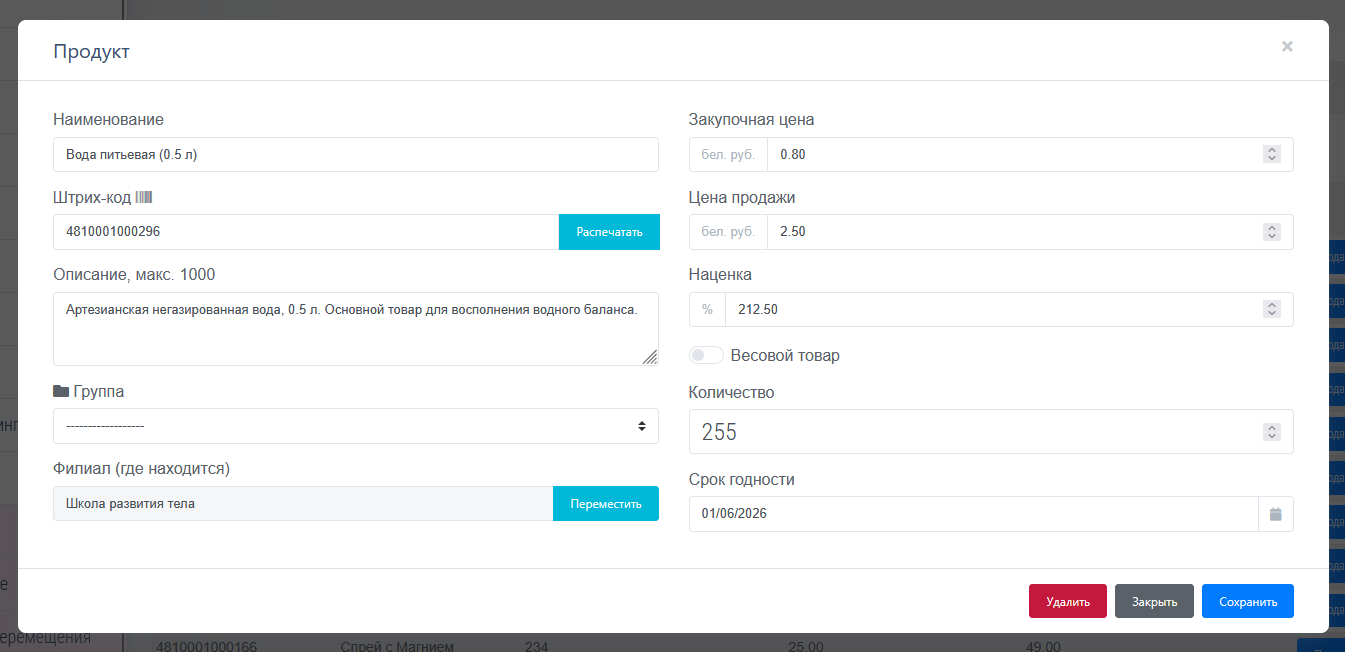Click the Наименование text field
The width and height of the screenshot is (1345, 652).
pos(355,155)
